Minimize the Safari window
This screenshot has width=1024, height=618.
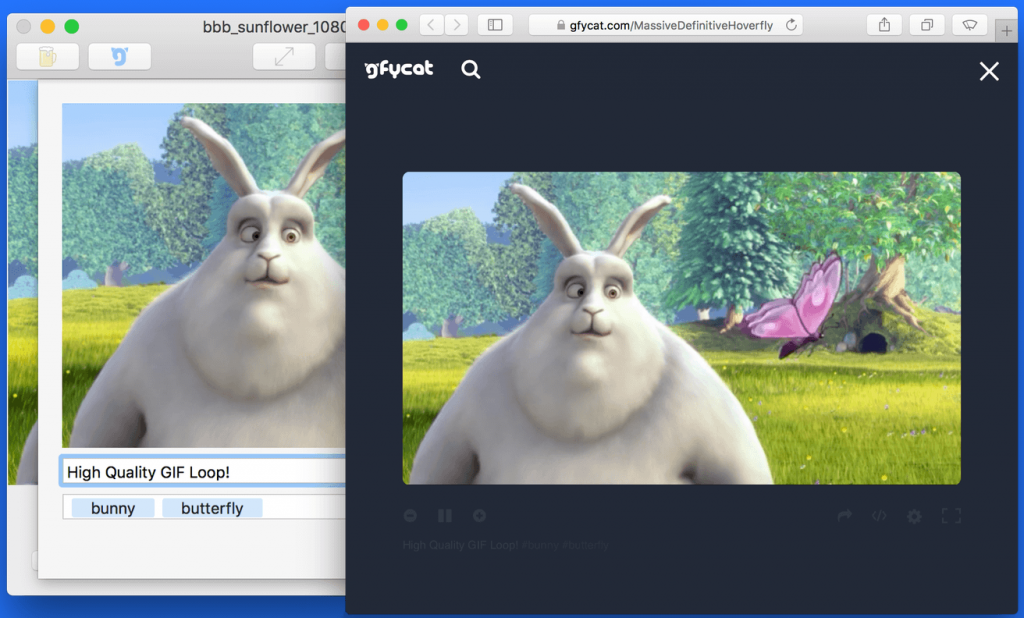(x=383, y=25)
